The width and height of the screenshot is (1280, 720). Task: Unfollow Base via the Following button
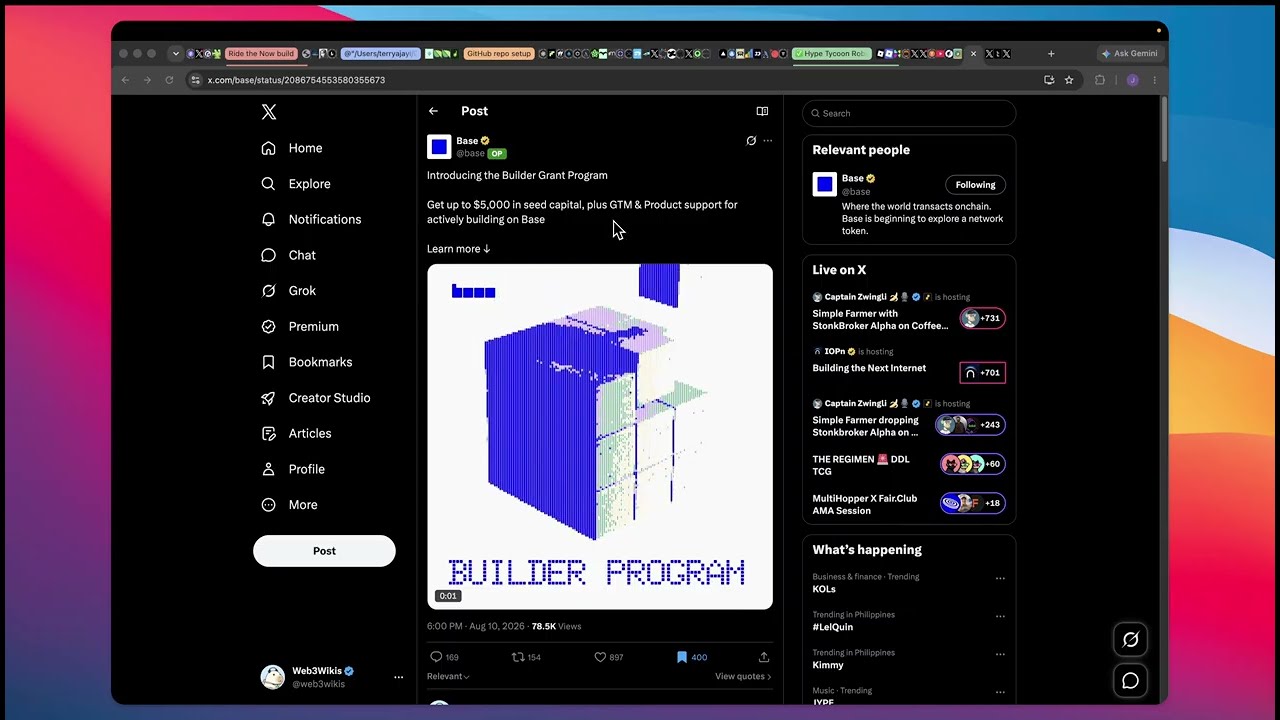coord(975,185)
